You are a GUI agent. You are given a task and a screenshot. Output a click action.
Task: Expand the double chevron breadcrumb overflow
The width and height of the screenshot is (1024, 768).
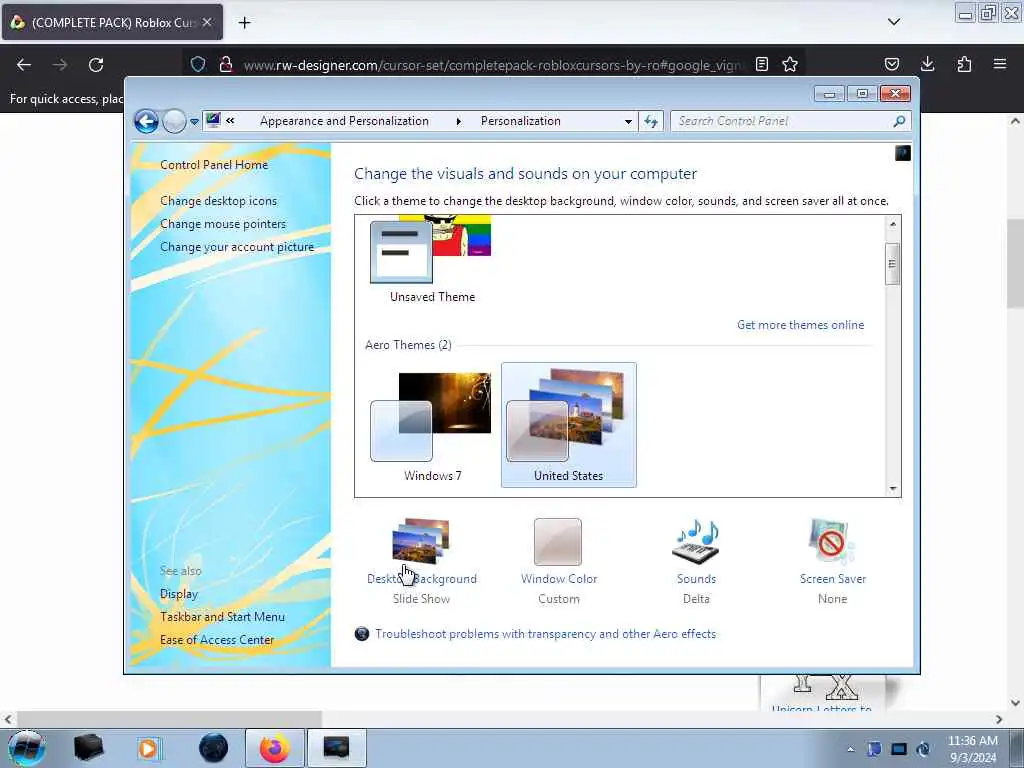tap(230, 121)
